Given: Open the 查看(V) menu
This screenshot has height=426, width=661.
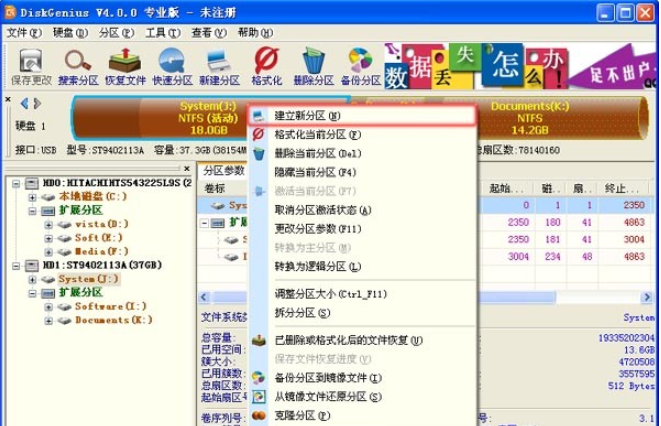Looking at the screenshot, I should (209, 32).
